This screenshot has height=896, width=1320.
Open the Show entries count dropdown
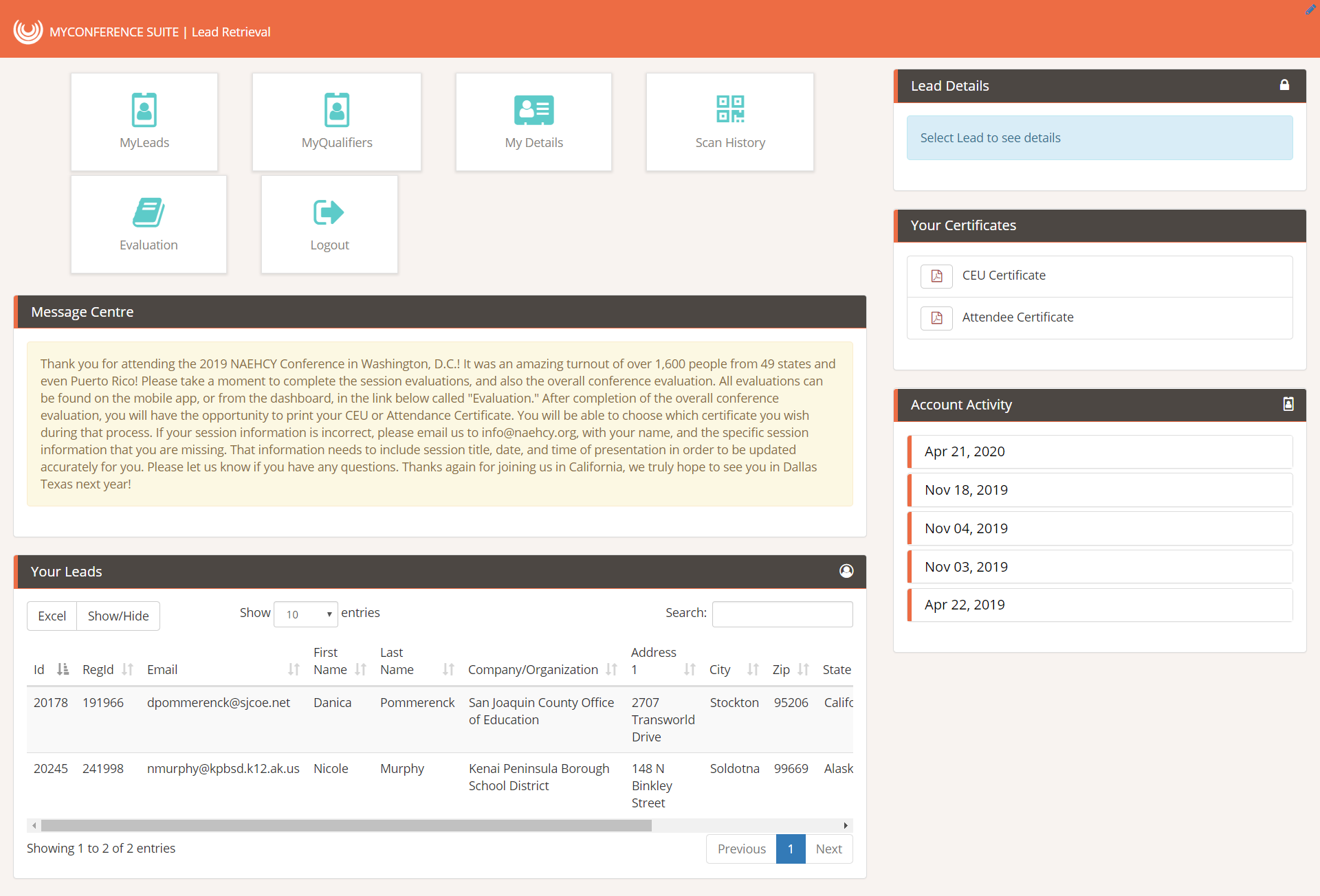pyautogui.click(x=306, y=614)
